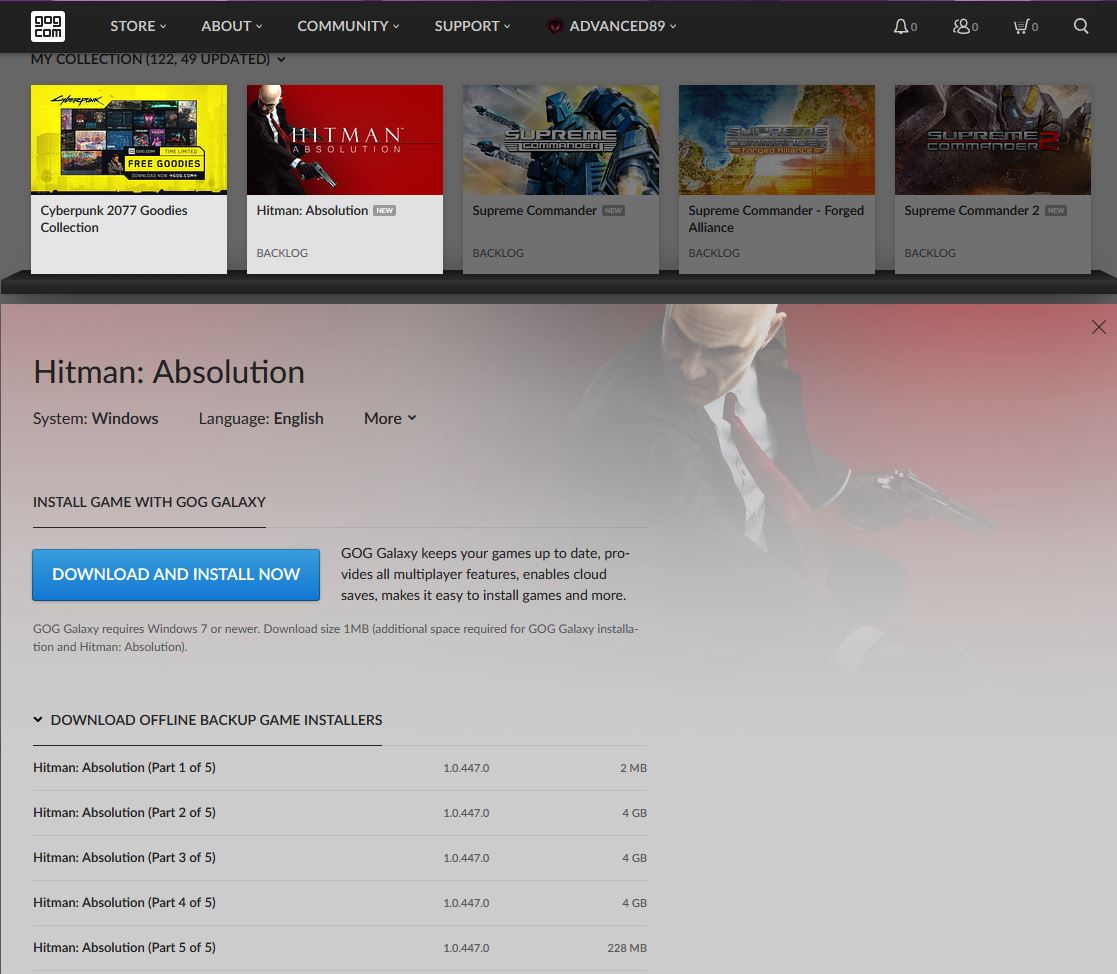Download Hitman: Absolution Part 2 of 5
The width and height of the screenshot is (1117, 974).
(x=340, y=813)
